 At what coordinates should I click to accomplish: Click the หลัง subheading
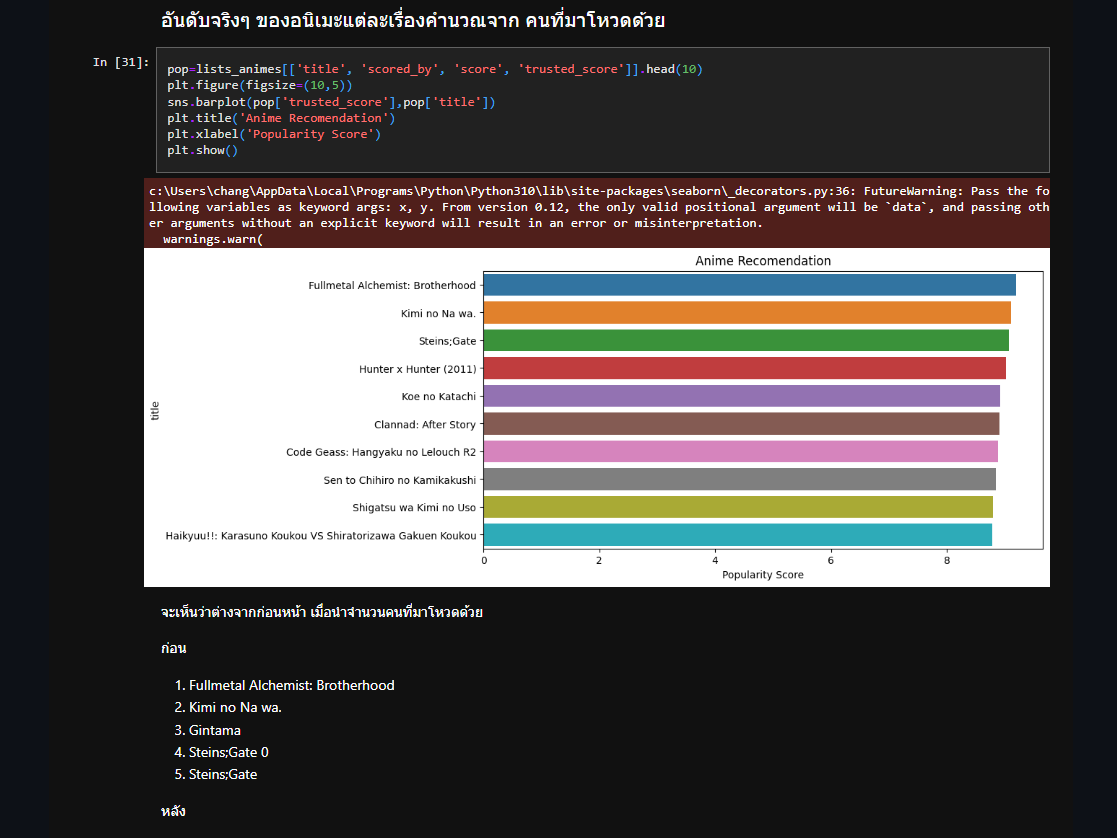(x=173, y=811)
